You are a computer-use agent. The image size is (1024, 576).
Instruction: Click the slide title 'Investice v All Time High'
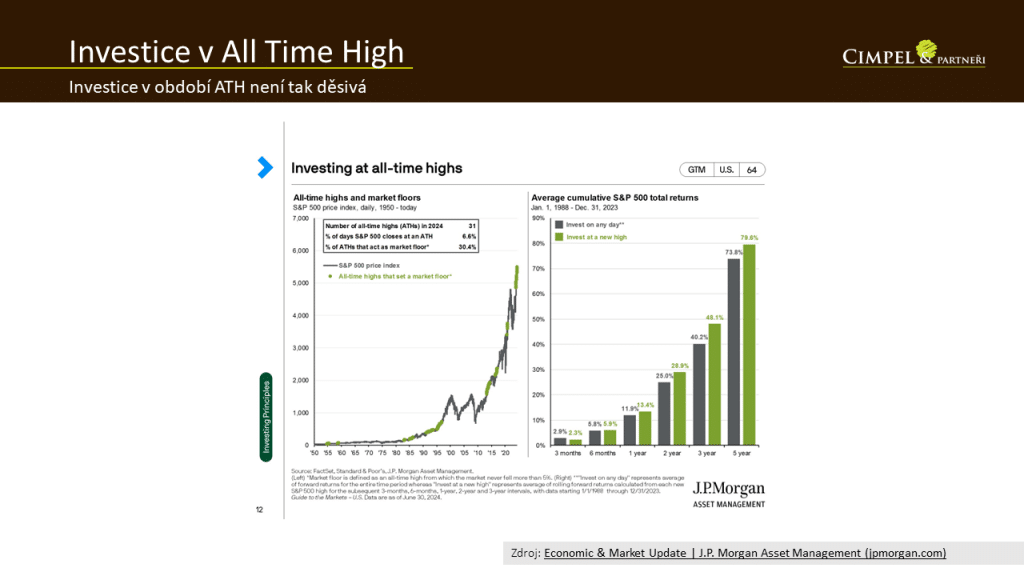coord(236,52)
